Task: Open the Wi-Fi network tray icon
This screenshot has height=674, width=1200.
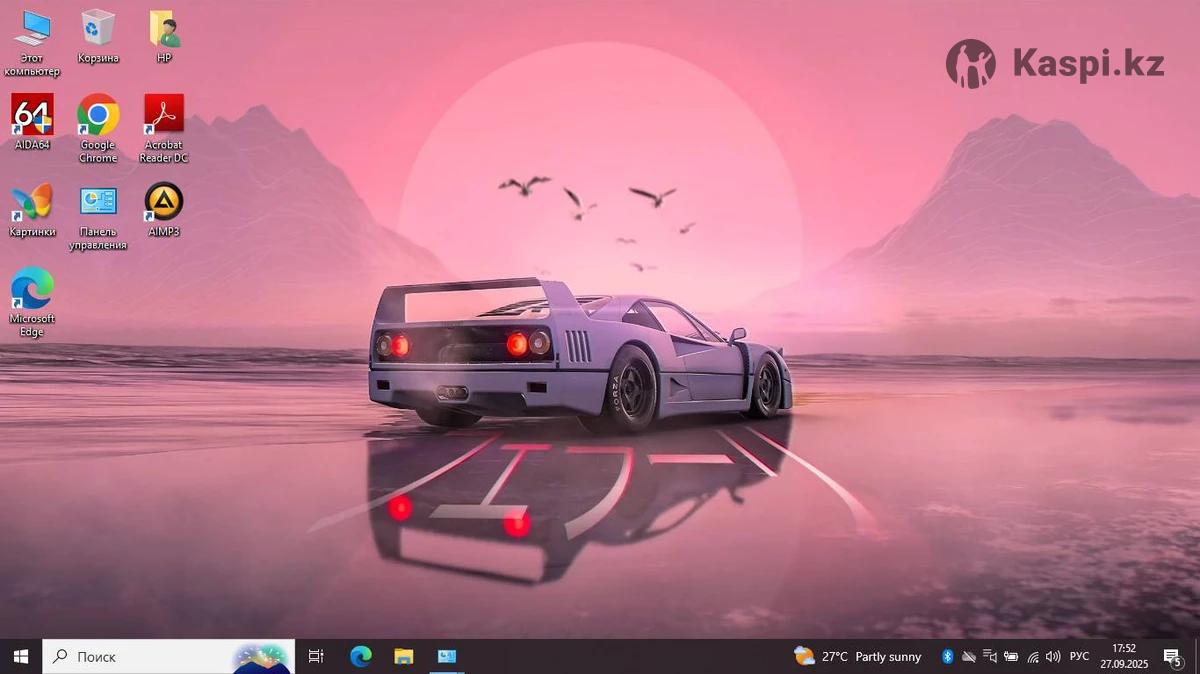Action: (x=1032, y=657)
